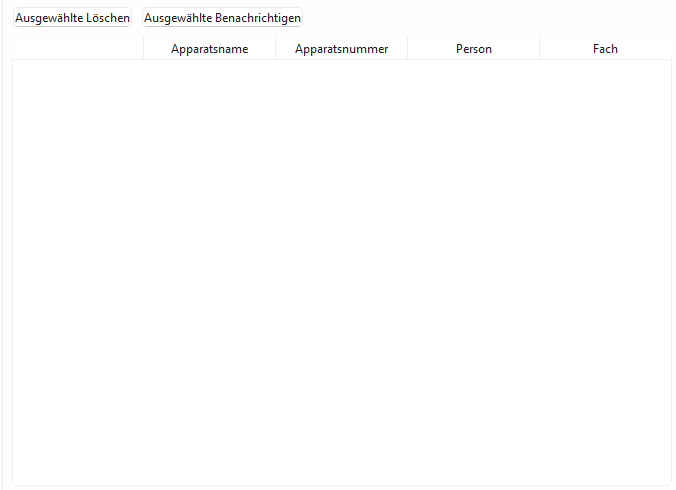The image size is (676, 490).
Task: Click divider between Apparatsname and Apparatsnummer headers
Action: (x=275, y=48)
